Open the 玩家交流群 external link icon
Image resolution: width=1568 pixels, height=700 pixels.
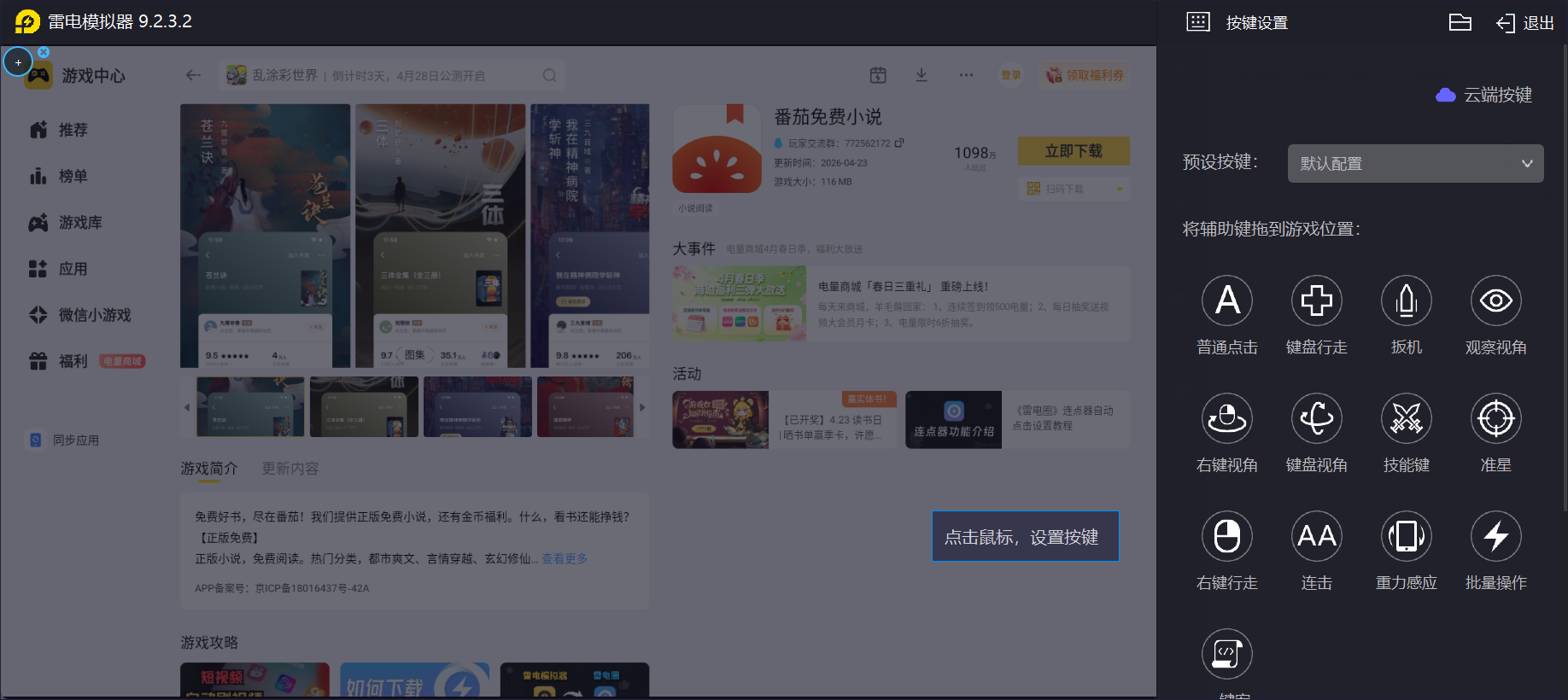pyautogui.click(x=899, y=143)
